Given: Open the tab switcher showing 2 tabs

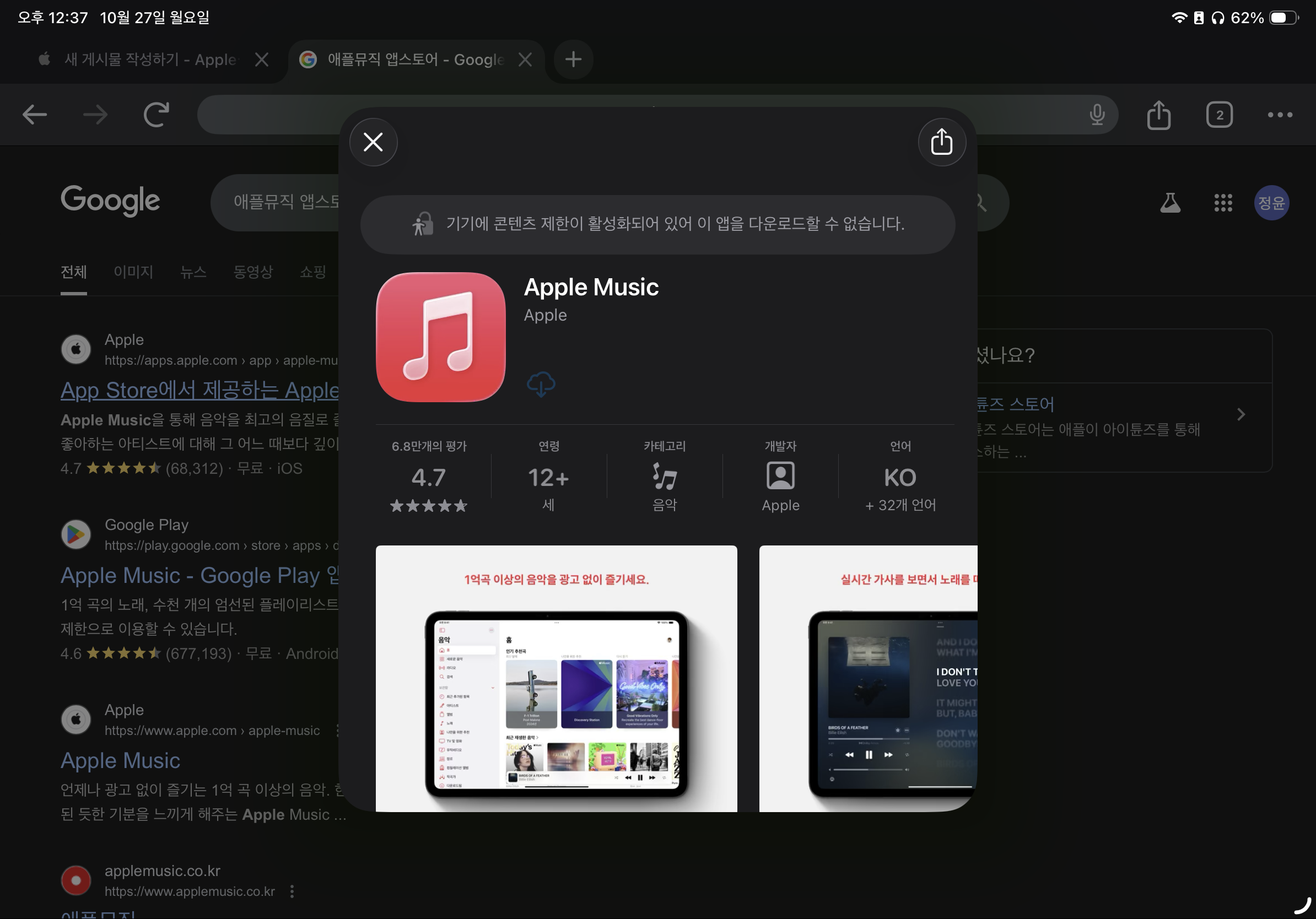Looking at the screenshot, I should pos(1219,115).
